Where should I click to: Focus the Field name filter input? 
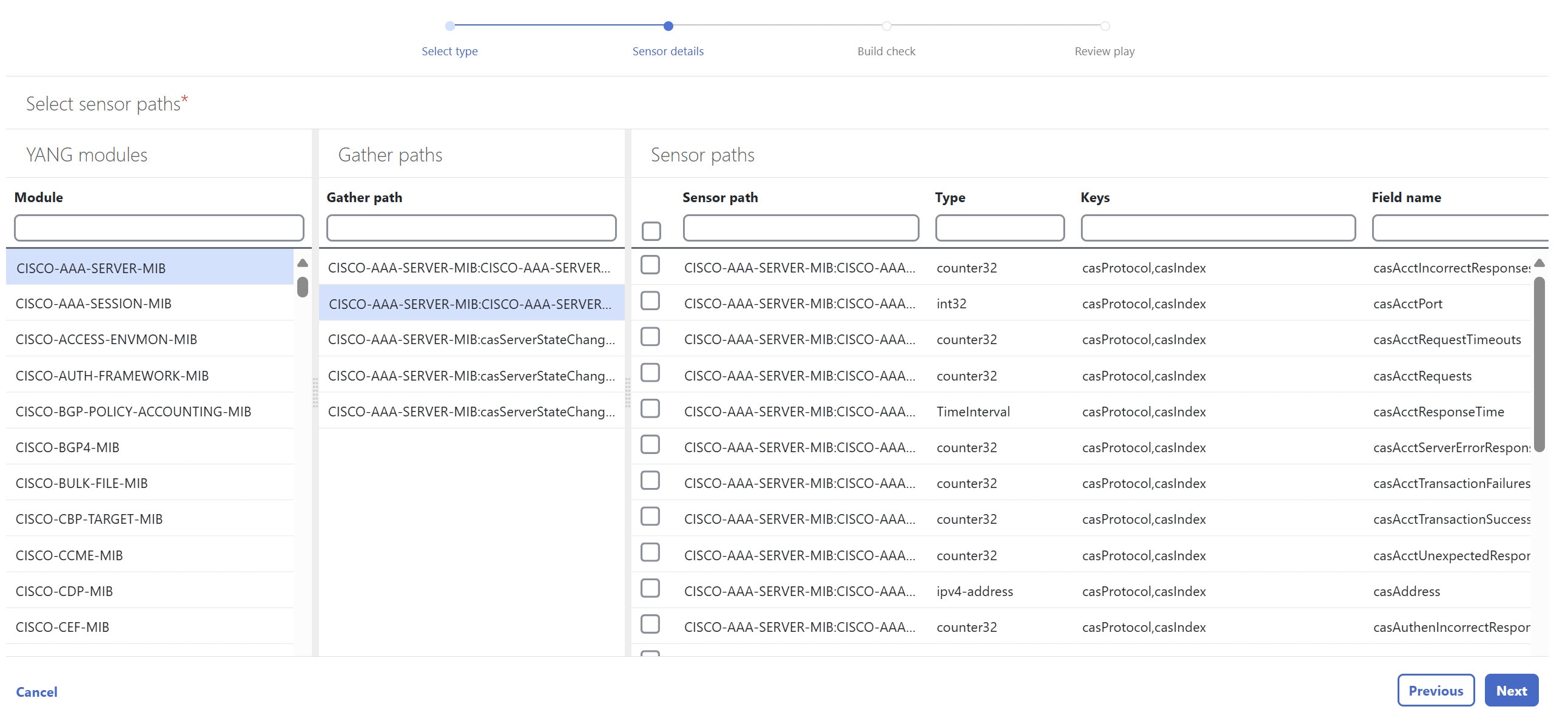pos(1459,228)
